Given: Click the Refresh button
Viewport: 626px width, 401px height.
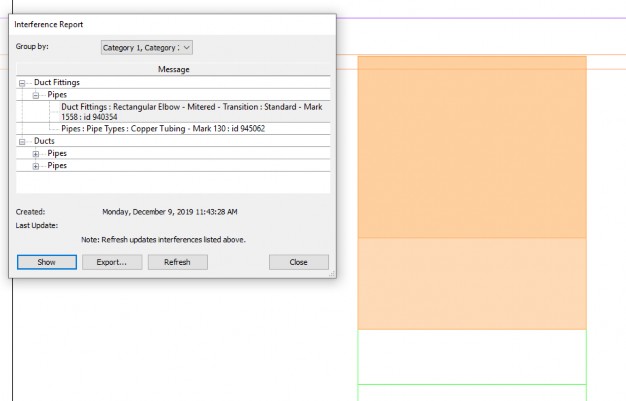Looking at the screenshot, I should click(x=178, y=262).
